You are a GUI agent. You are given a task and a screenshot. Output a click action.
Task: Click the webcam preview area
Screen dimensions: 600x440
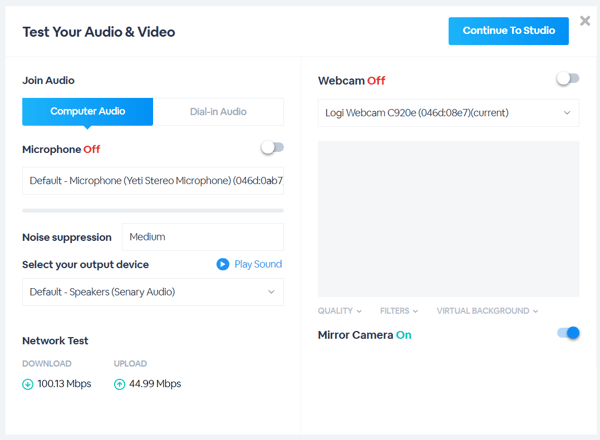click(x=448, y=218)
